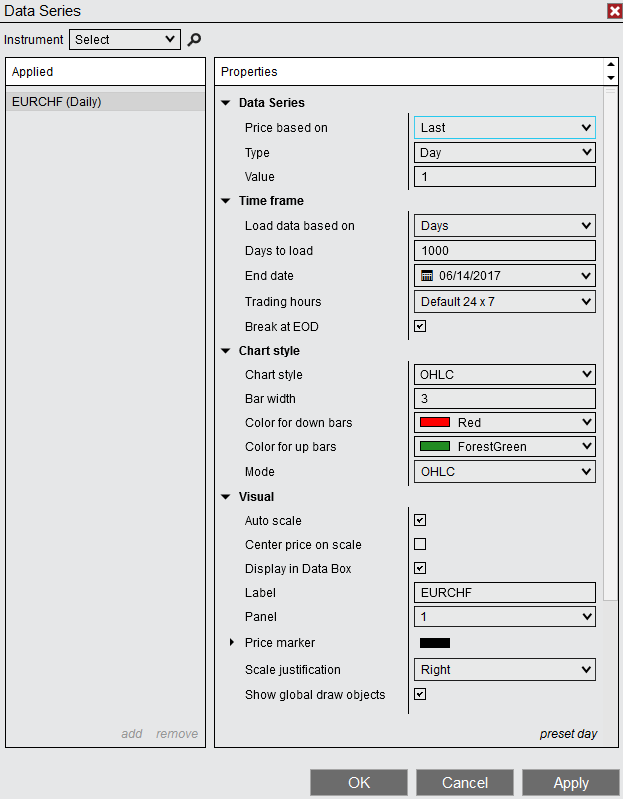The image size is (623, 799).
Task: Click the Apply button
Action: pyautogui.click(x=571, y=783)
